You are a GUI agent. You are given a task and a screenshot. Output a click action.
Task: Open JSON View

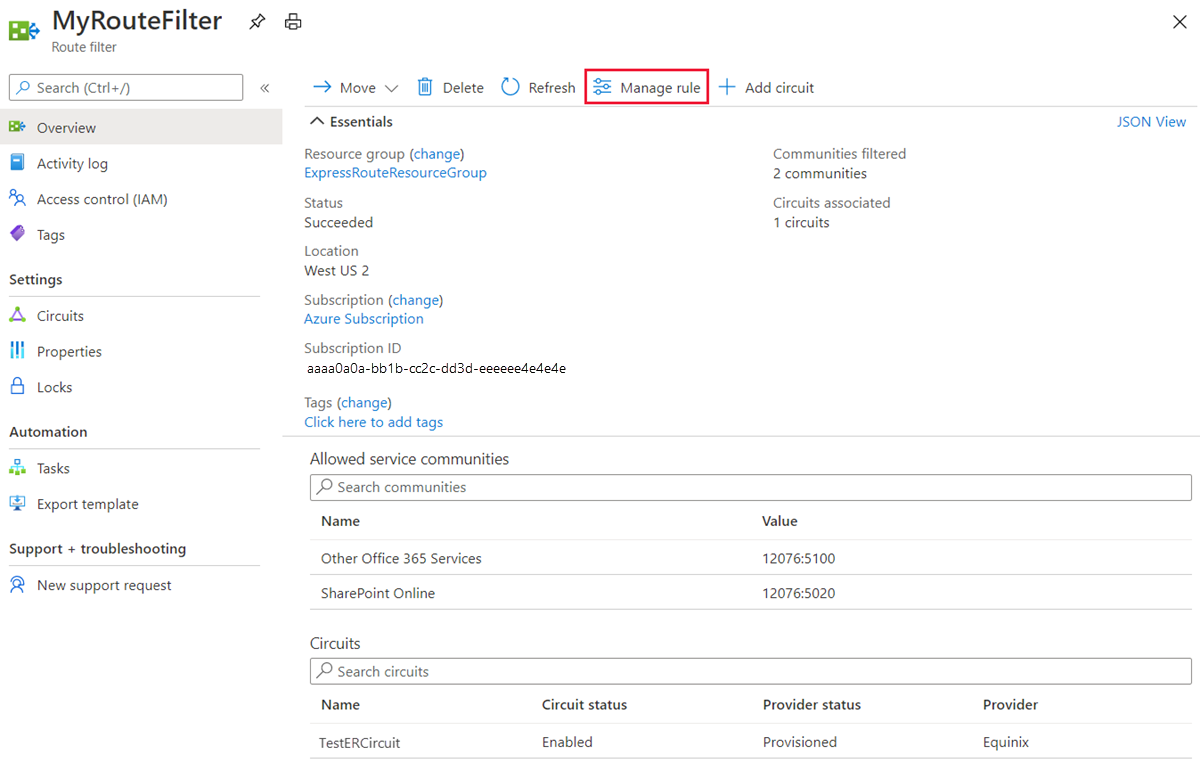click(x=1151, y=121)
